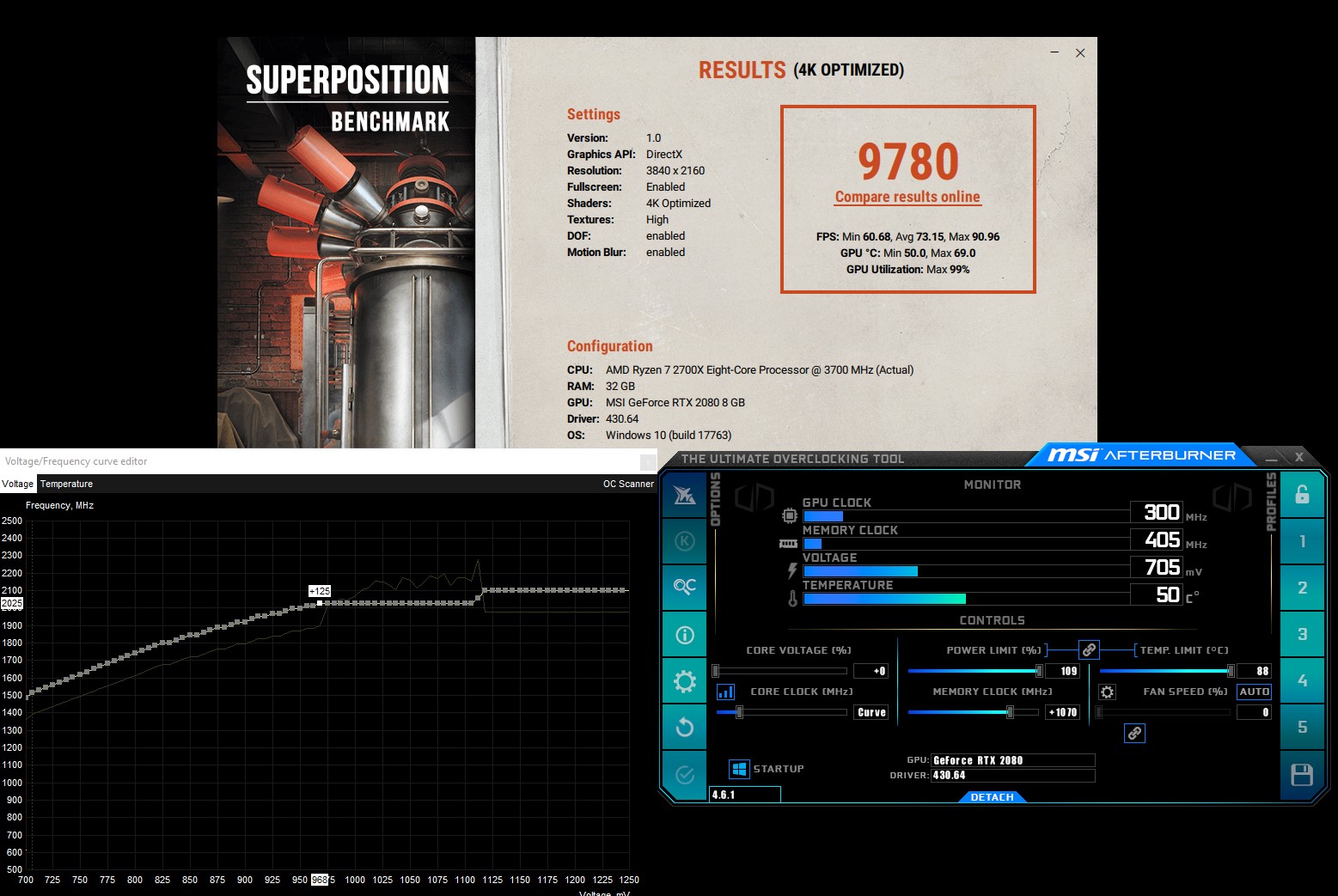Viewport: 1338px width, 896px height.
Task: Click the highlighted 968 voltage axis label
Action: tap(319, 880)
